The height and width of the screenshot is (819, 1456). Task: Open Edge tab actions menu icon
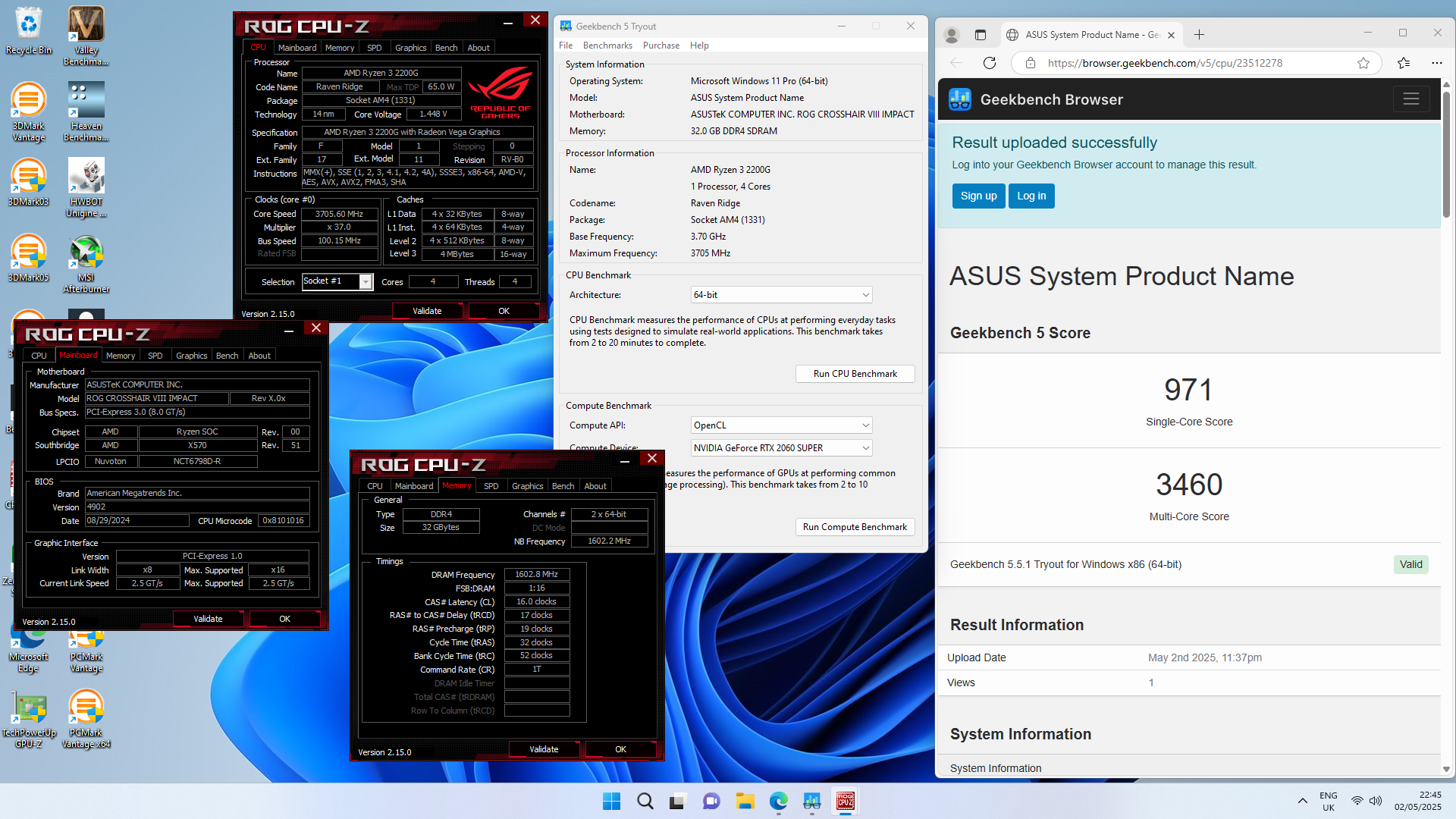(980, 35)
